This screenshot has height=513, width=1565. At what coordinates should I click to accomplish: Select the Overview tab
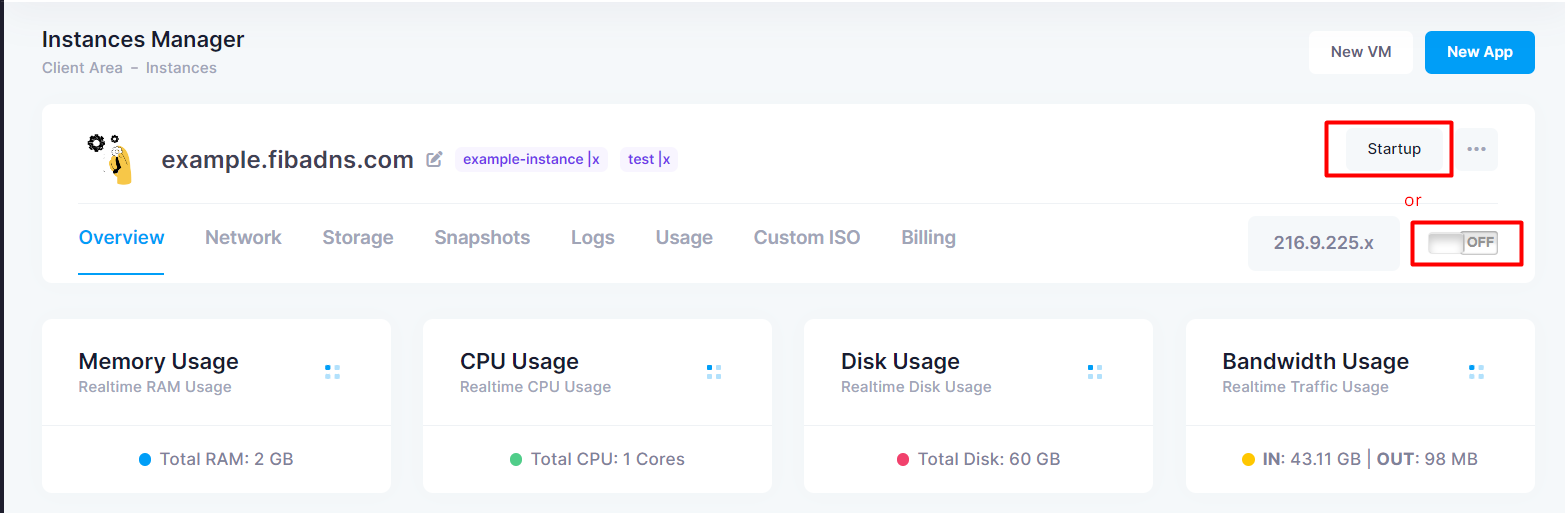pyautogui.click(x=121, y=238)
